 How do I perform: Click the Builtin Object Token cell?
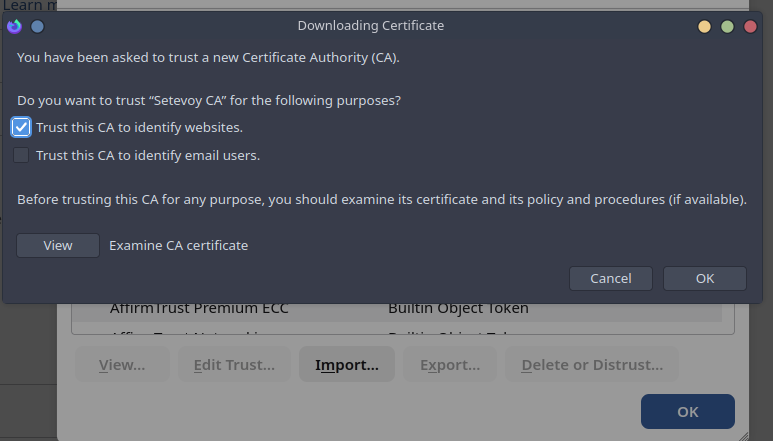tap(458, 308)
